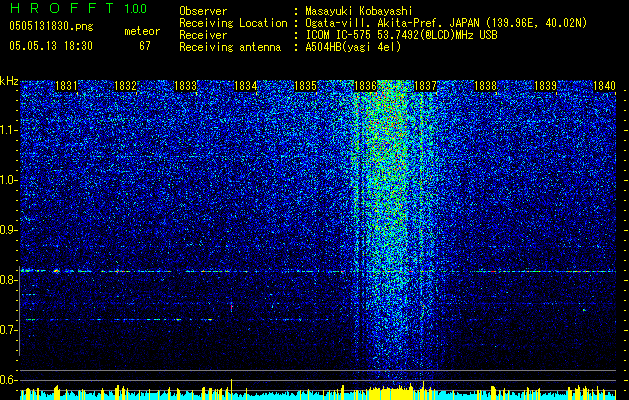Viewport: 629px width, 400px height.
Task: Click the Receiving antenna label
Action: click(230, 47)
